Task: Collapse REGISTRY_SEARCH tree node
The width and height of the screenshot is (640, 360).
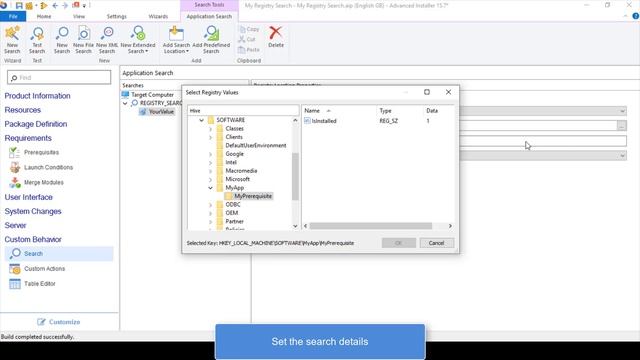Action: tap(125, 103)
